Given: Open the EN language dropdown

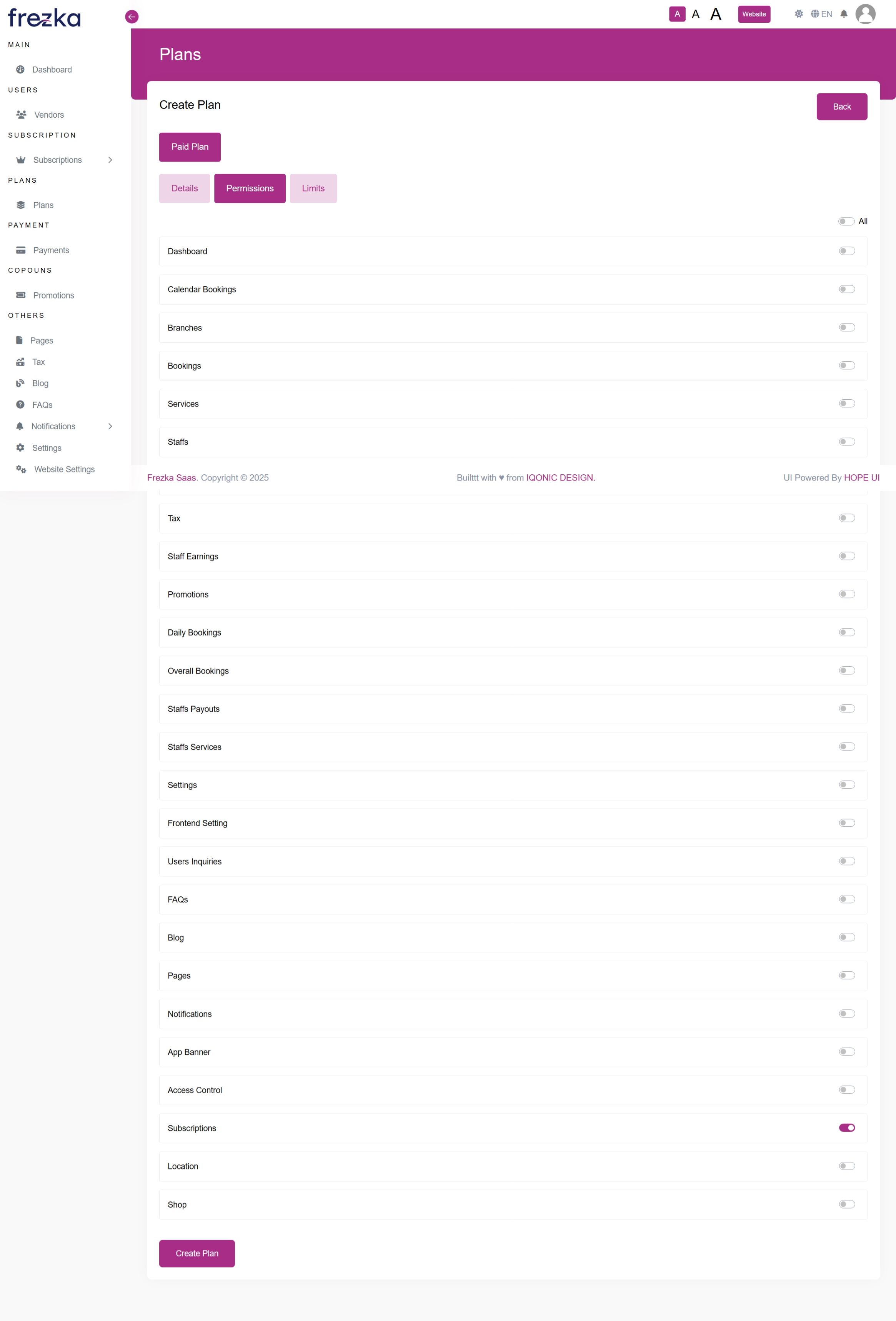Looking at the screenshot, I should [821, 14].
